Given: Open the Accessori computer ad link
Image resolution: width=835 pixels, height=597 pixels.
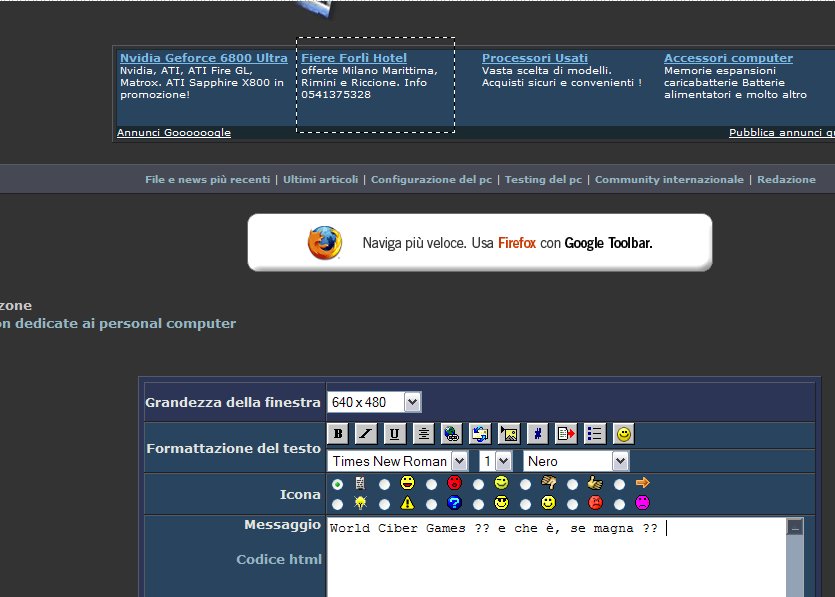Looking at the screenshot, I should coord(728,58).
